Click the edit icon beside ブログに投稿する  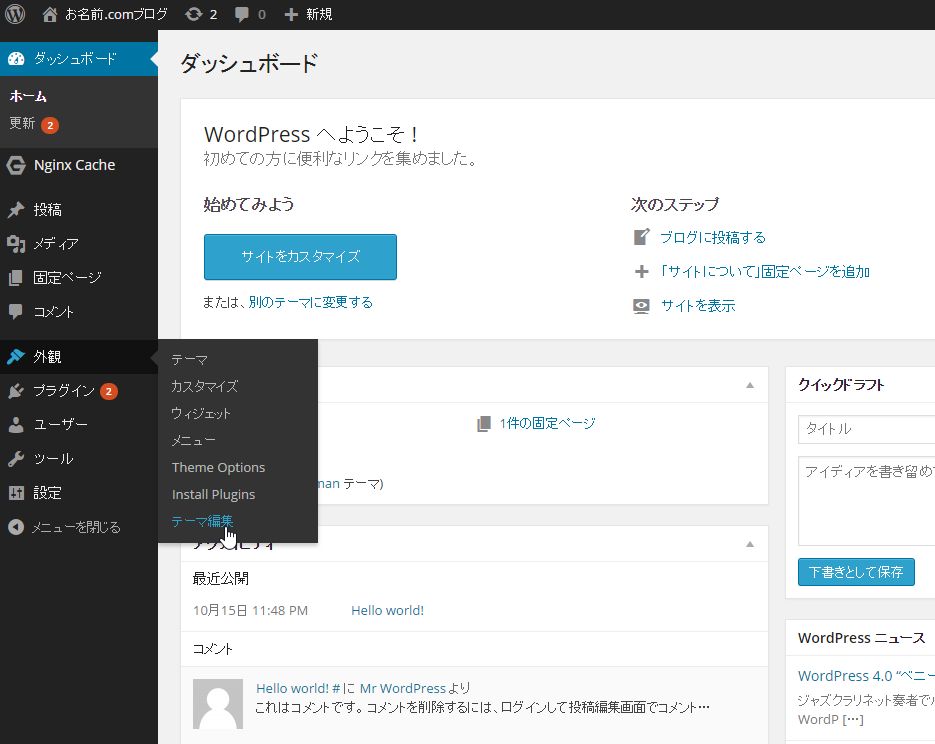(641, 237)
